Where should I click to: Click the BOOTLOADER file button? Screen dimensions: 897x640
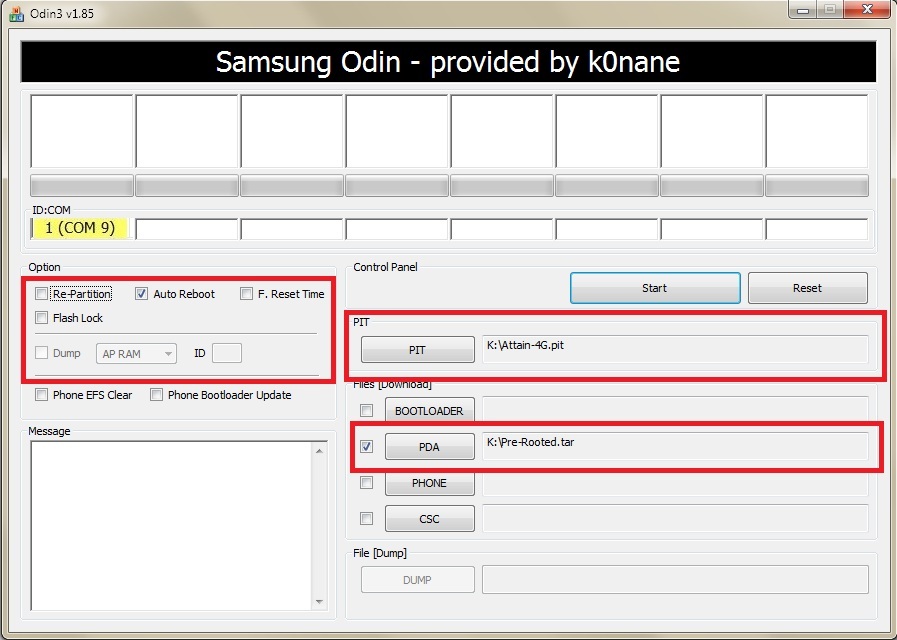click(x=428, y=411)
